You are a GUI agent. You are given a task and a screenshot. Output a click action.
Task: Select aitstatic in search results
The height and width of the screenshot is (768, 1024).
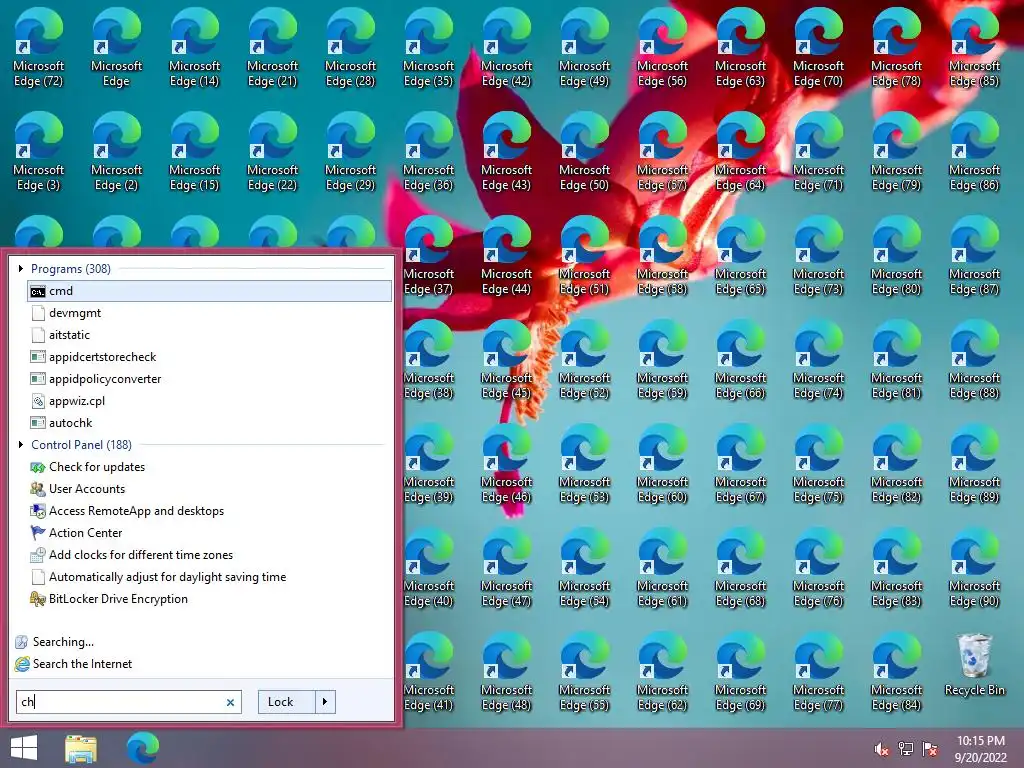pos(209,335)
